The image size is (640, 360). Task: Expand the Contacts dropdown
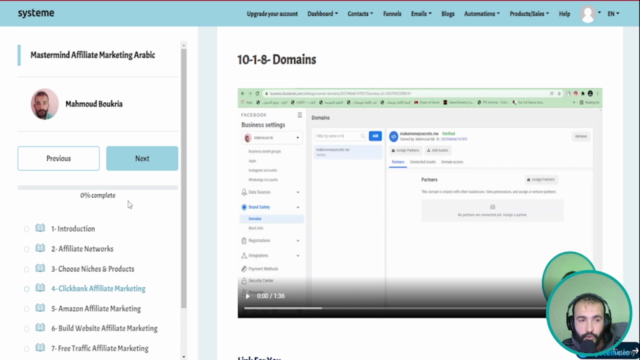360,14
